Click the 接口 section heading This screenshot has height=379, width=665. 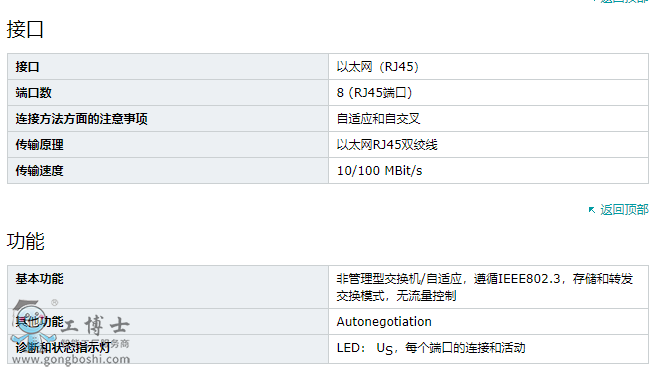click(25, 29)
